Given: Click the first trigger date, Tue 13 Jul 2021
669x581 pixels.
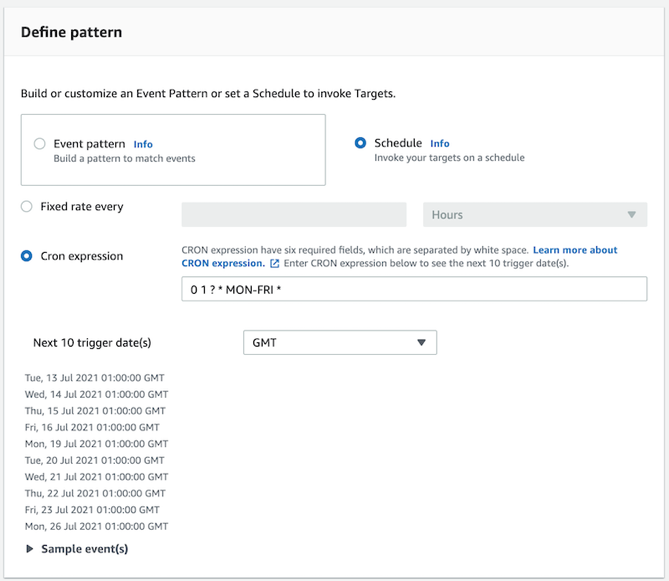Looking at the screenshot, I should (x=95, y=378).
